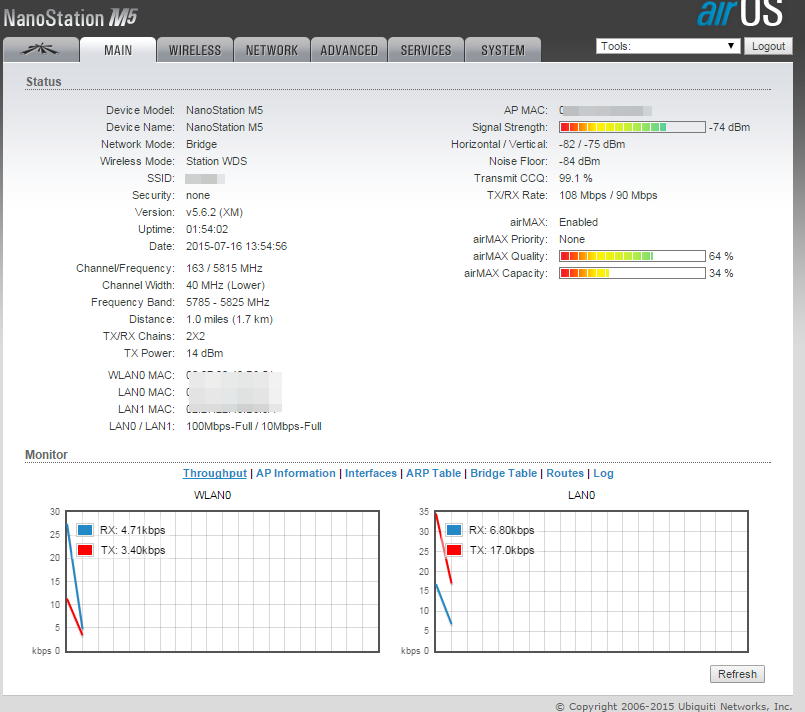The height and width of the screenshot is (712, 805).
Task: Select the LAN speed 100Mbps-Full / 10Mbps-Full
Action: point(254,426)
